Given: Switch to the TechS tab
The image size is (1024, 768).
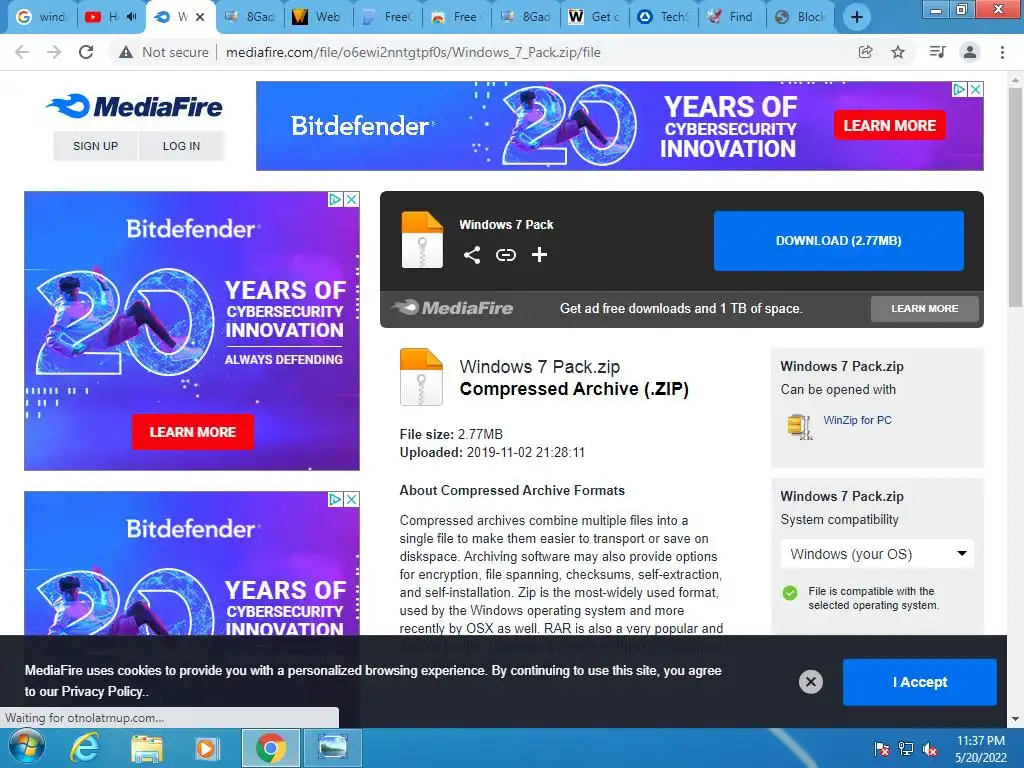Looking at the screenshot, I should [664, 17].
